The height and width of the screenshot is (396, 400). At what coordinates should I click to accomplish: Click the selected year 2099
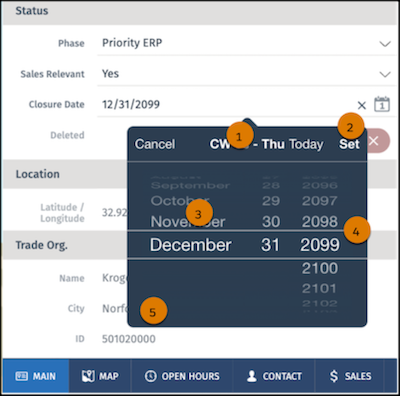(x=320, y=245)
